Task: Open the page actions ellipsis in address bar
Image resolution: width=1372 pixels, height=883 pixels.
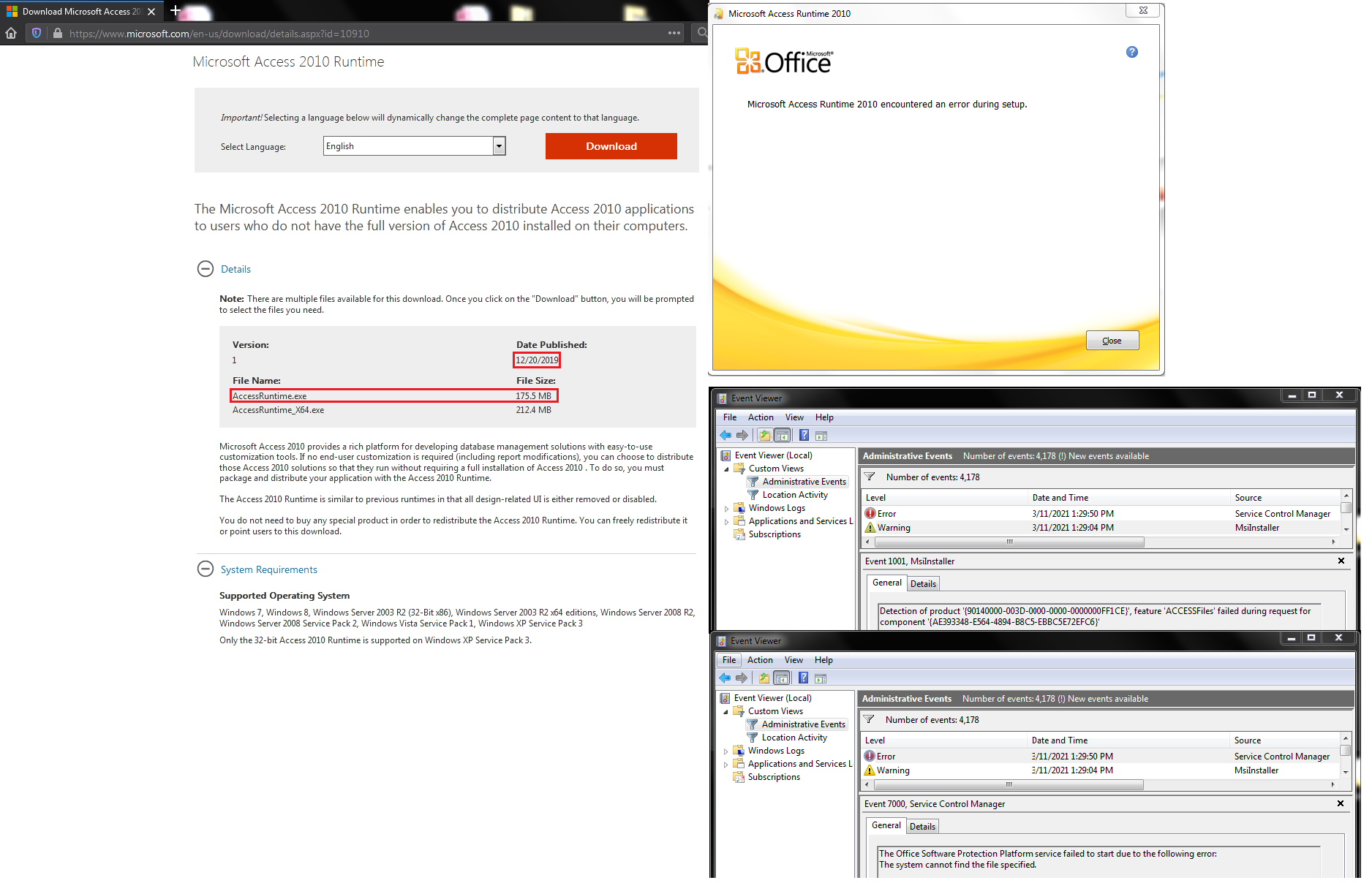Action: tap(674, 33)
